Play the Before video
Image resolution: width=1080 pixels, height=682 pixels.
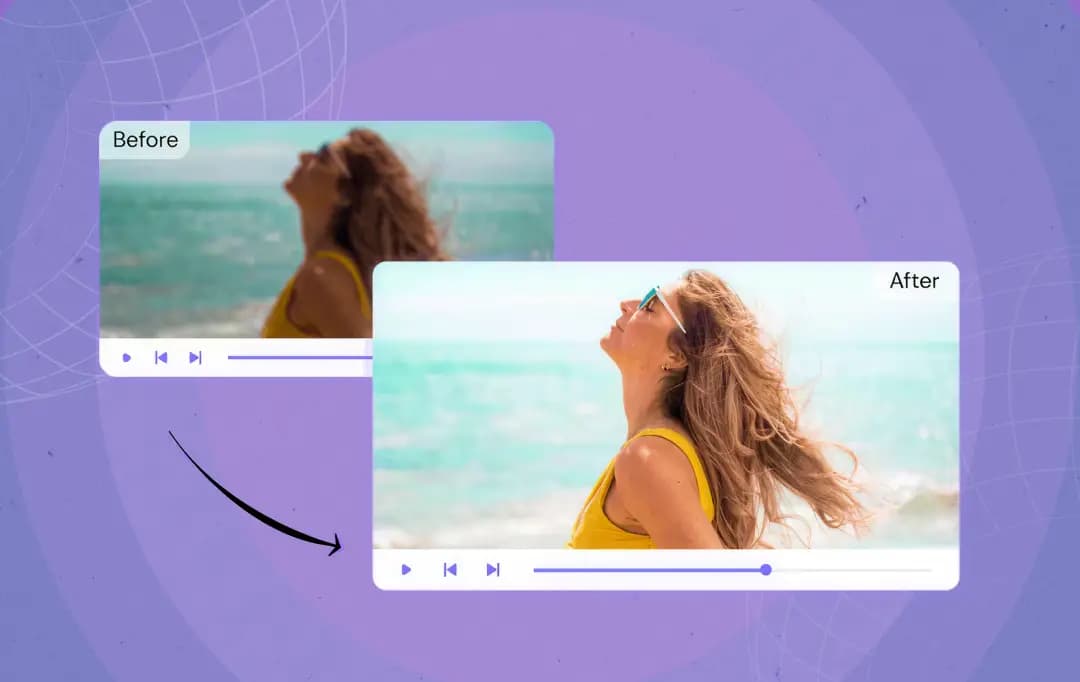tap(127, 358)
